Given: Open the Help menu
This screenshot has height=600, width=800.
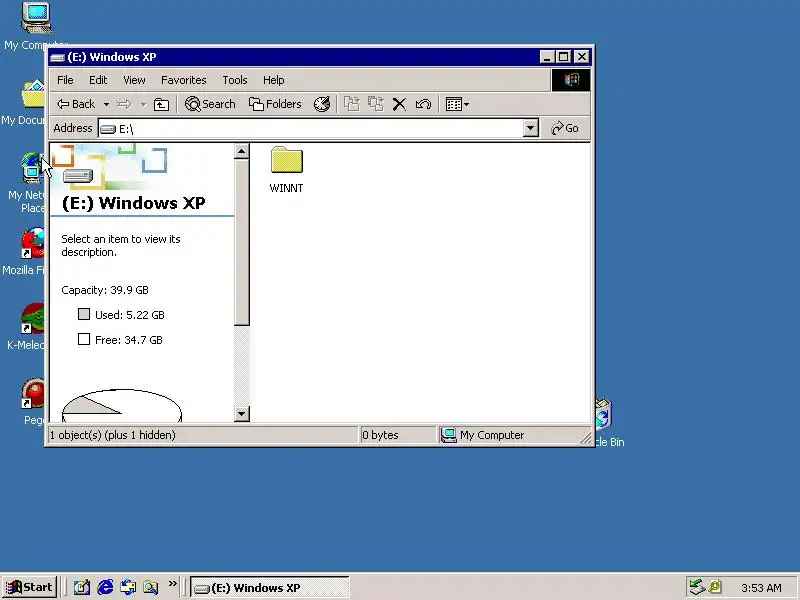Looking at the screenshot, I should point(273,80).
